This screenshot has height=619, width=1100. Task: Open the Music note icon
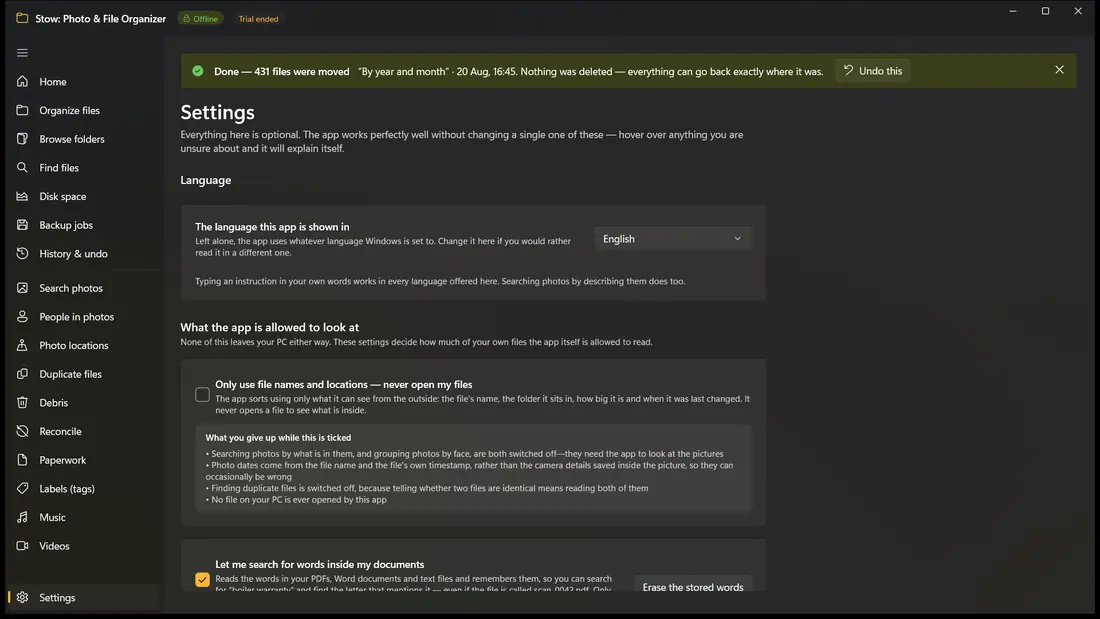pyautogui.click(x=22, y=517)
